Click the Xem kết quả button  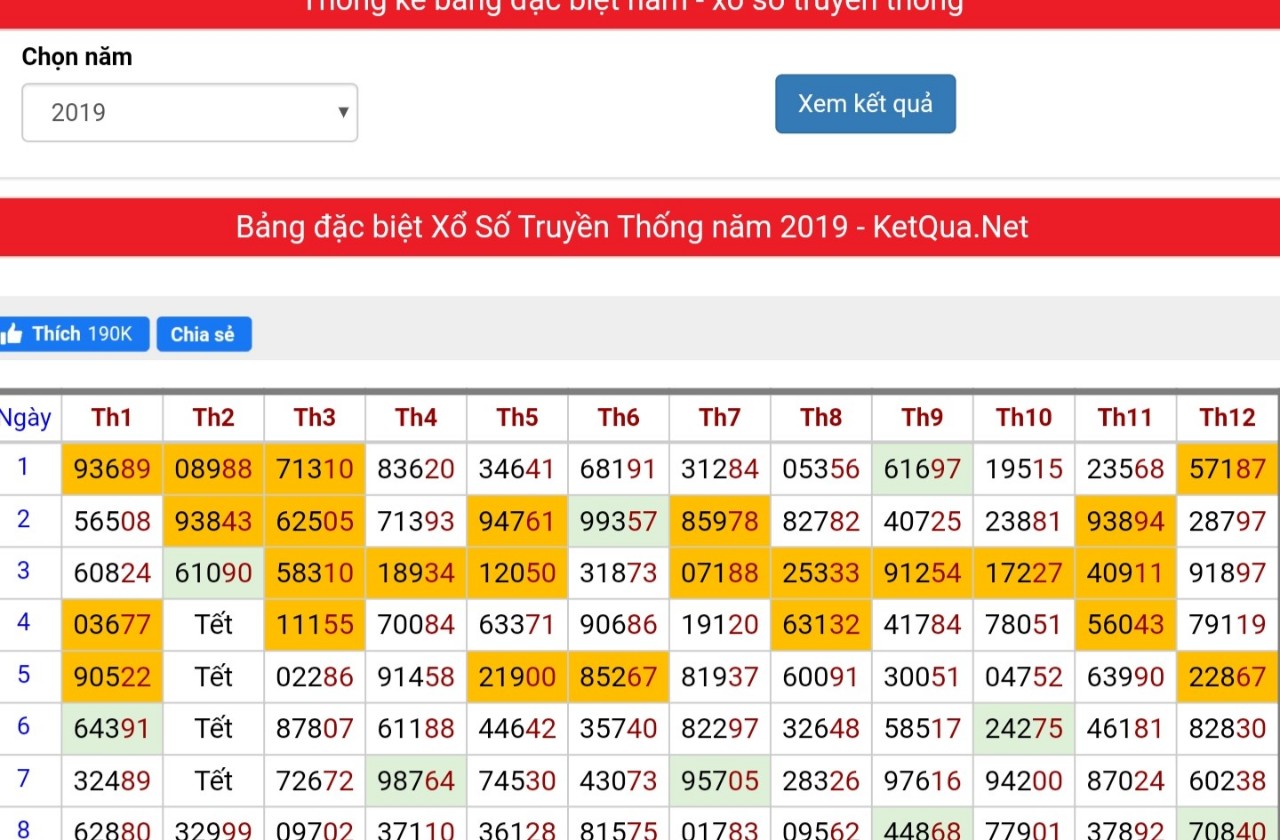coord(865,103)
